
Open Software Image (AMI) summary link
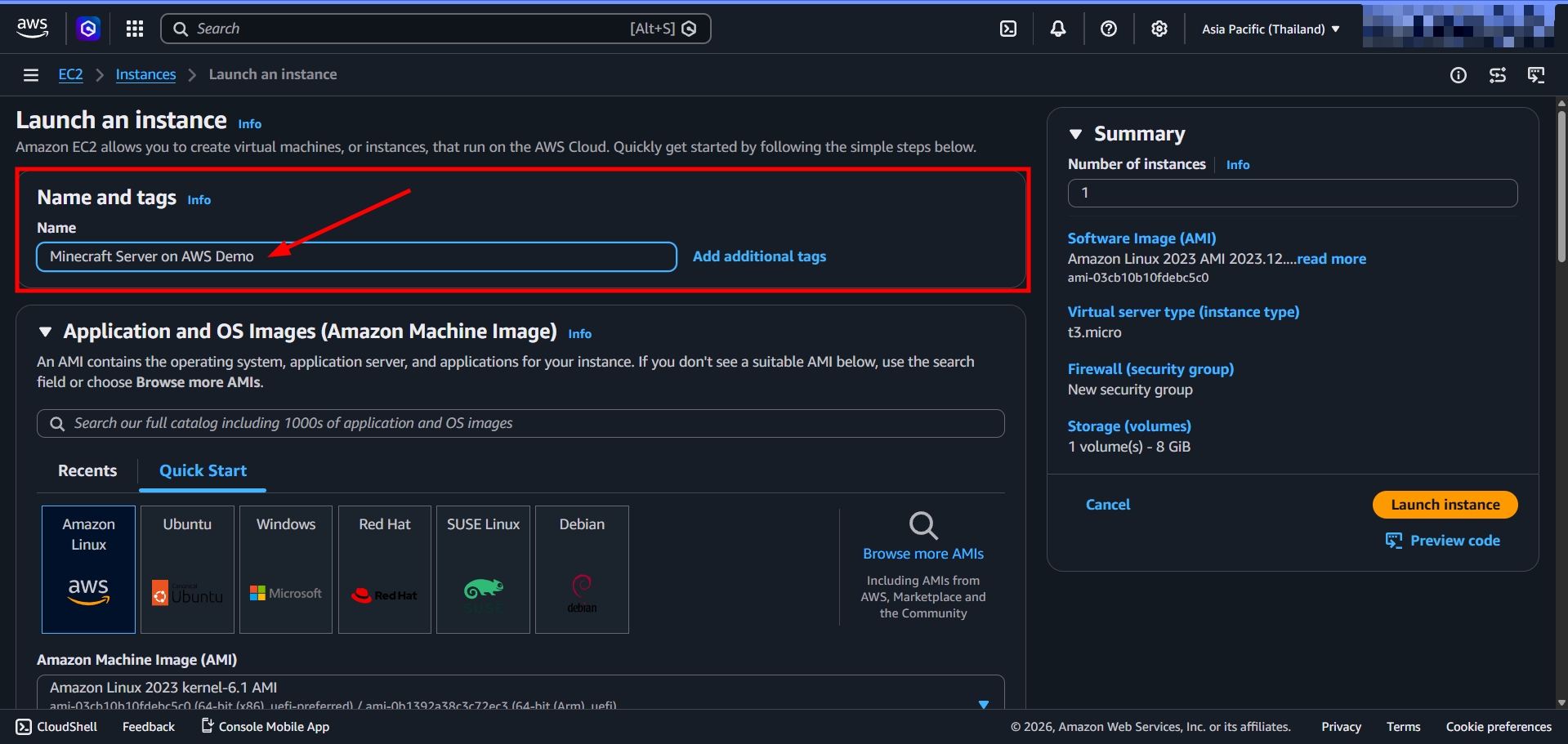(x=1141, y=238)
